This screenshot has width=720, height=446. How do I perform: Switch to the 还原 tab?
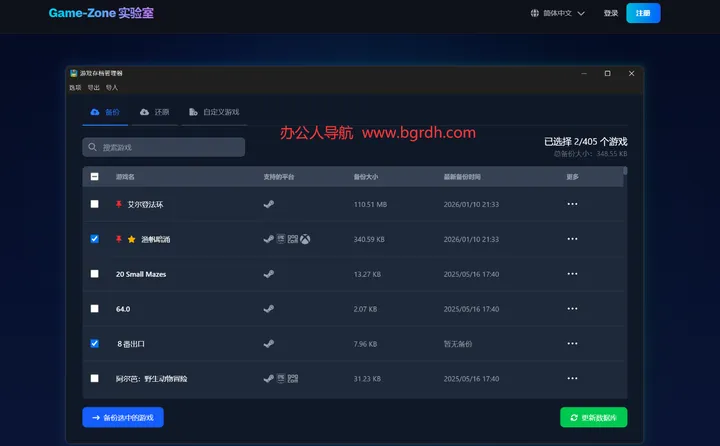(155, 113)
